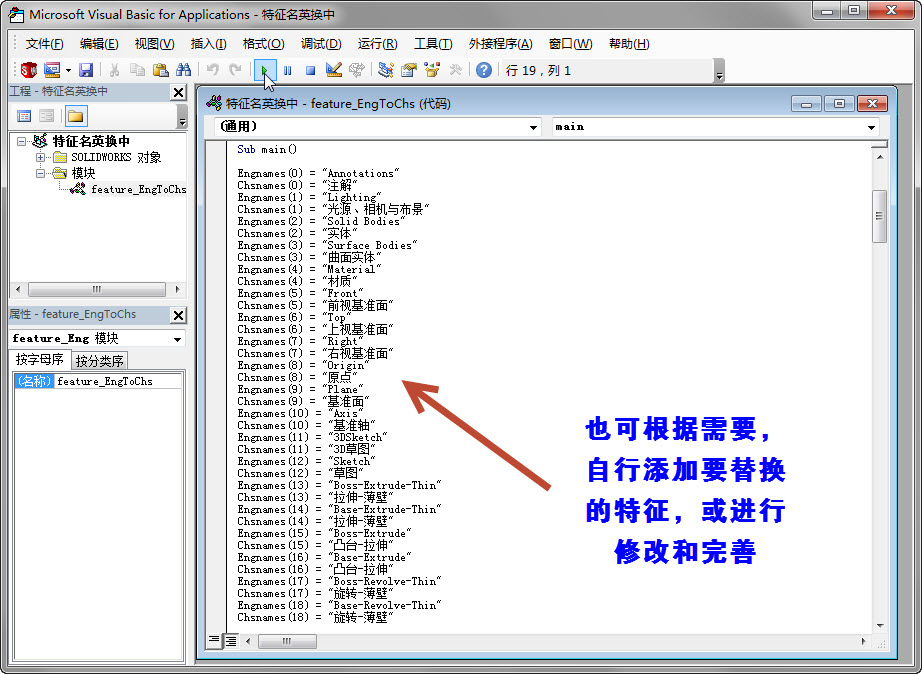Click code window scroll up arrow
Viewport: 922px width, 674px height.
pos(880,156)
